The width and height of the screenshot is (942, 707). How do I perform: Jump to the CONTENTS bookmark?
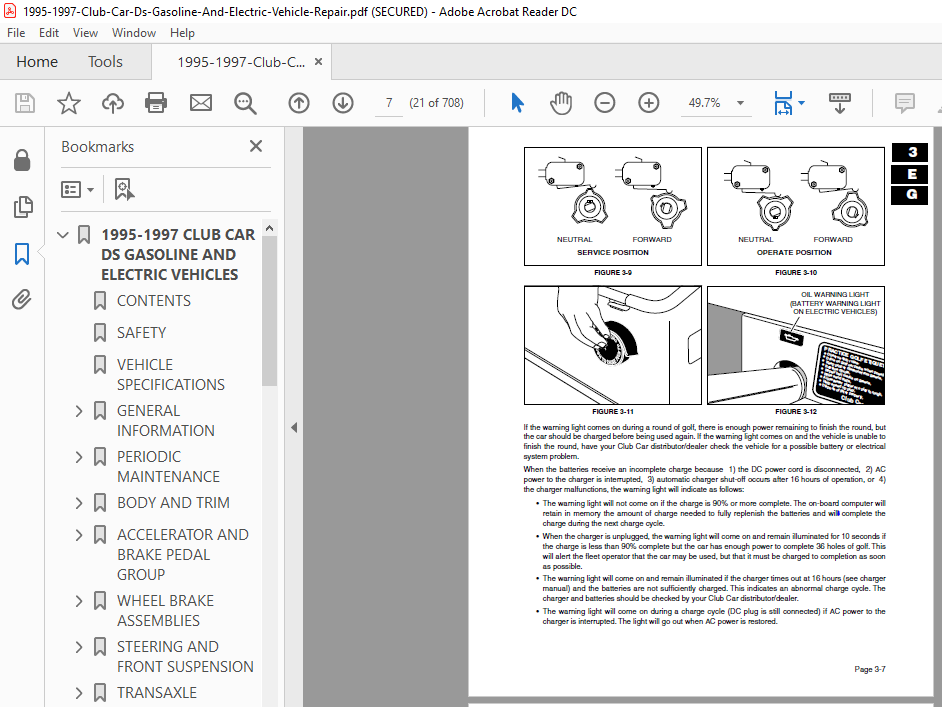(154, 301)
